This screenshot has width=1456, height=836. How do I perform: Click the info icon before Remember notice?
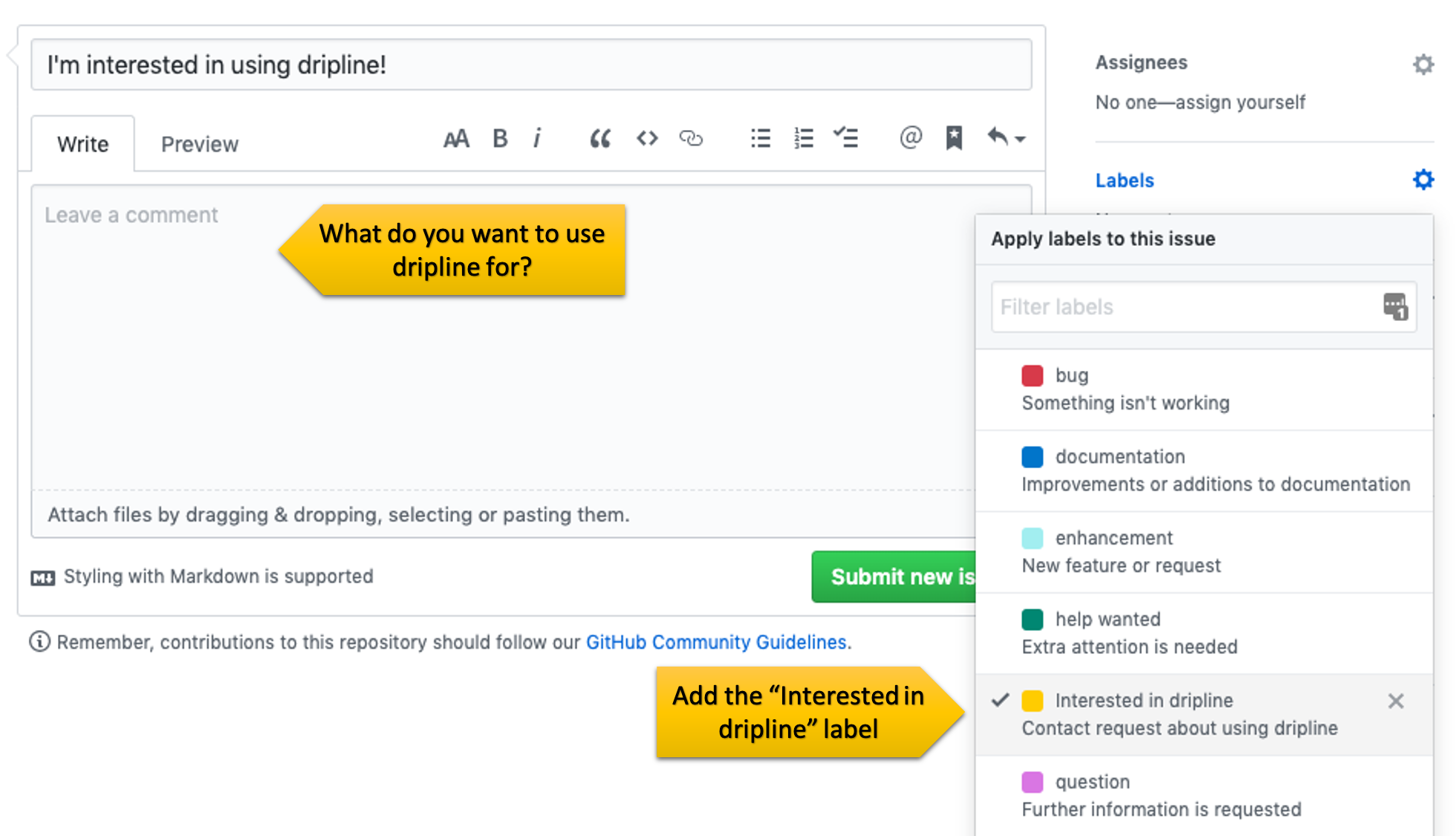[x=39, y=641]
